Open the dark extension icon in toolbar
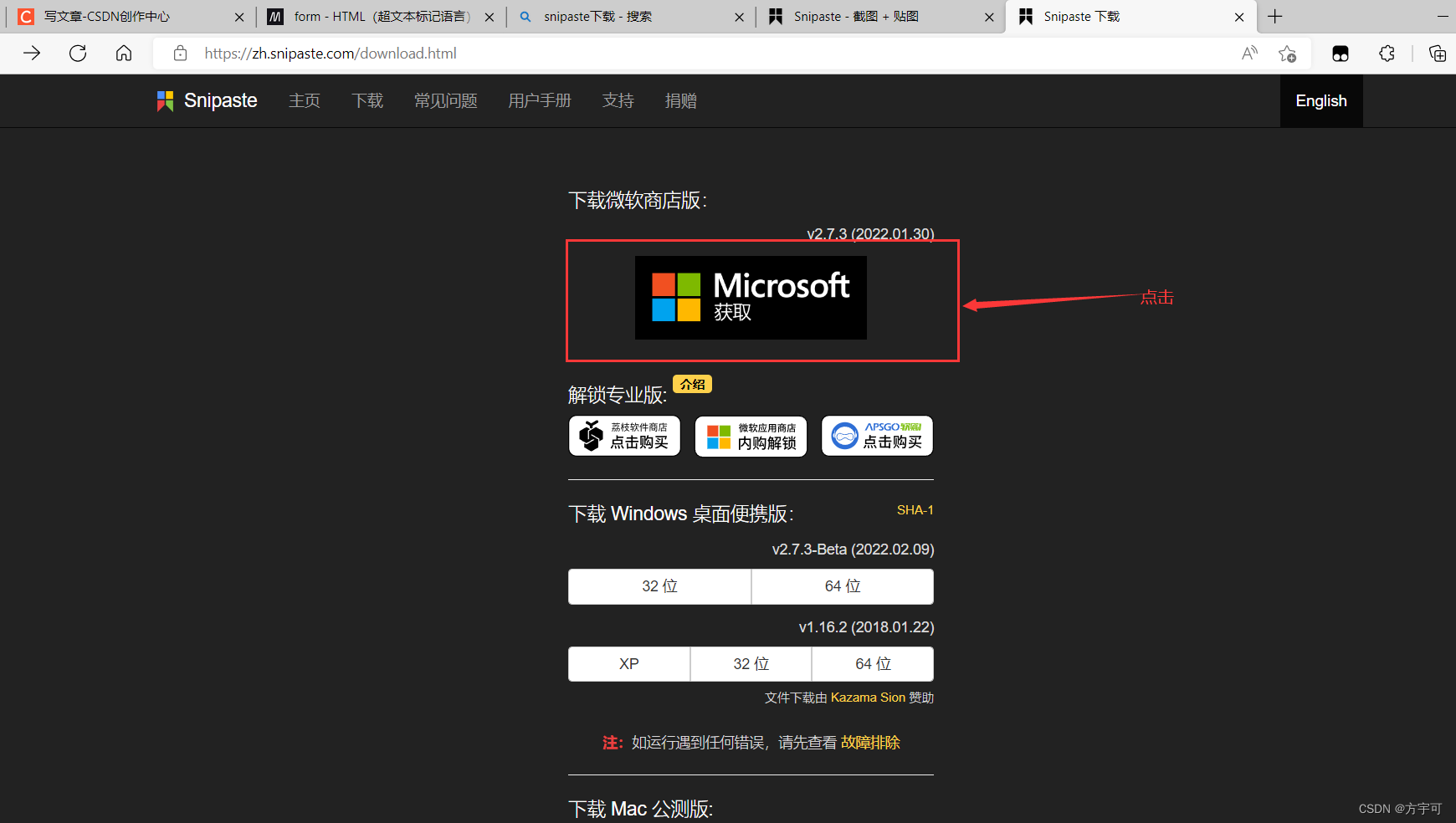Image resolution: width=1456 pixels, height=823 pixels. click(x=1341, y=54)
